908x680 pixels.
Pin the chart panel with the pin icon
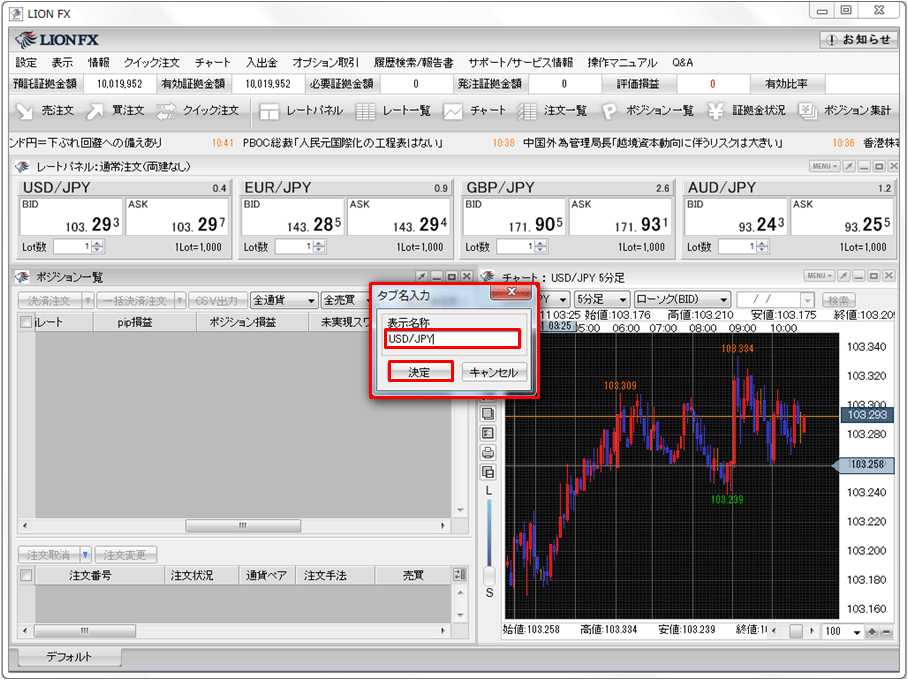point(844,276)
